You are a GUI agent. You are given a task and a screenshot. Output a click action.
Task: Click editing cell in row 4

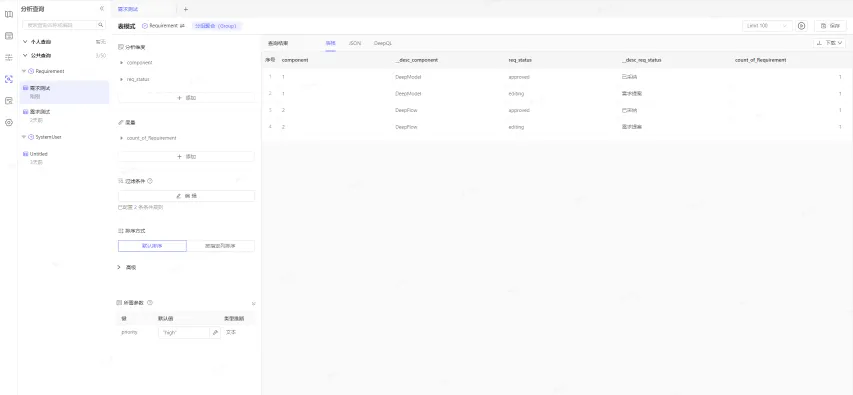(516, 127)
